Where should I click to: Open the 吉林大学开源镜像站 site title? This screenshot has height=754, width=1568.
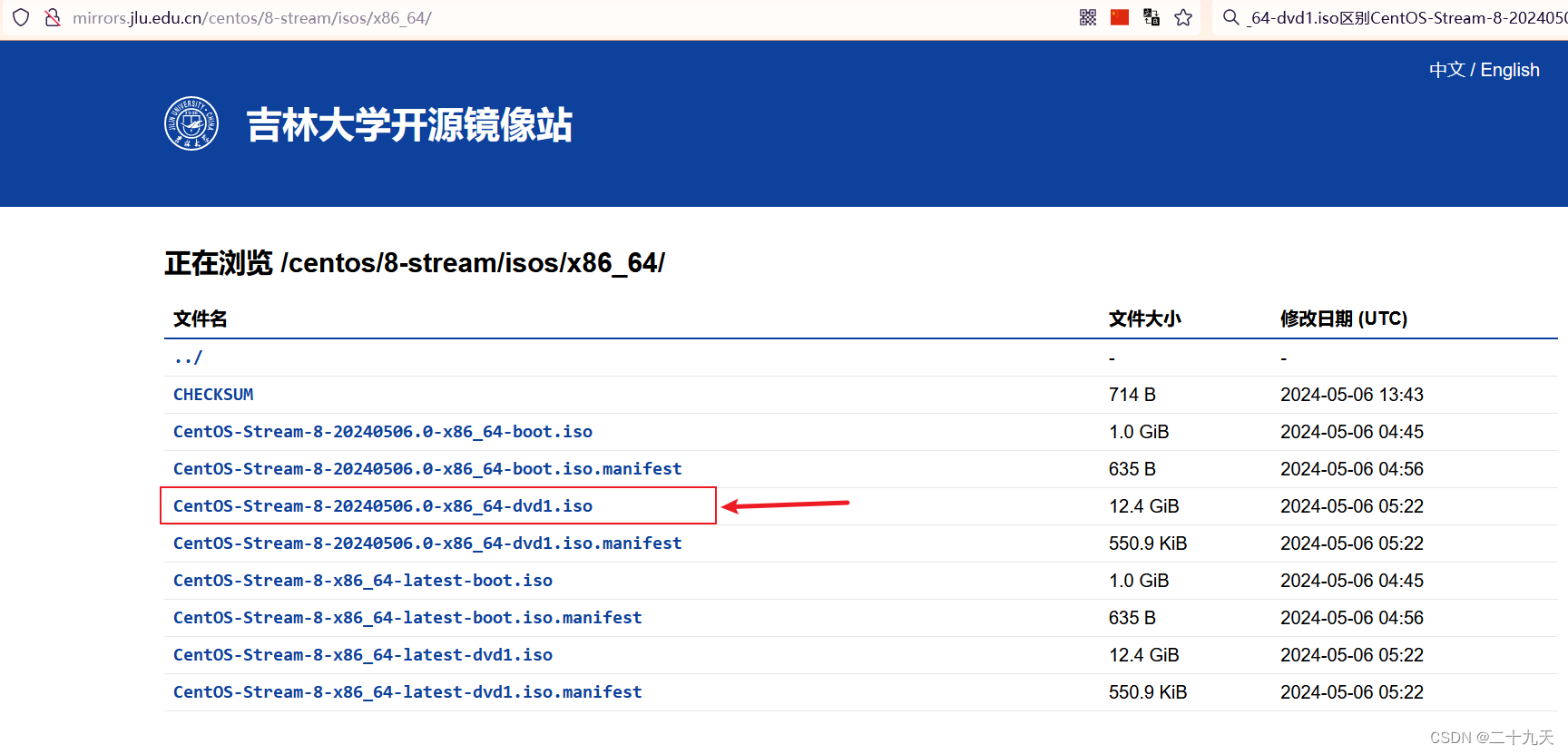[409, 124]
